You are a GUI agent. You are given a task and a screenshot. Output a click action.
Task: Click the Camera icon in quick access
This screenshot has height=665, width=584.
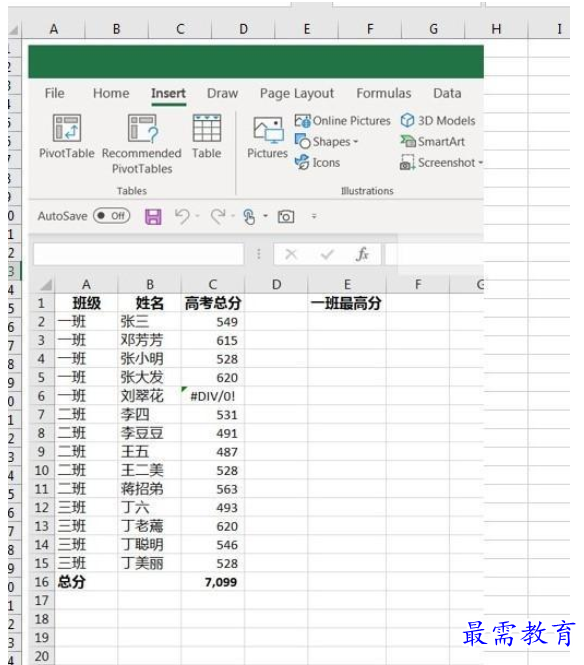click(x=286, y=217)
